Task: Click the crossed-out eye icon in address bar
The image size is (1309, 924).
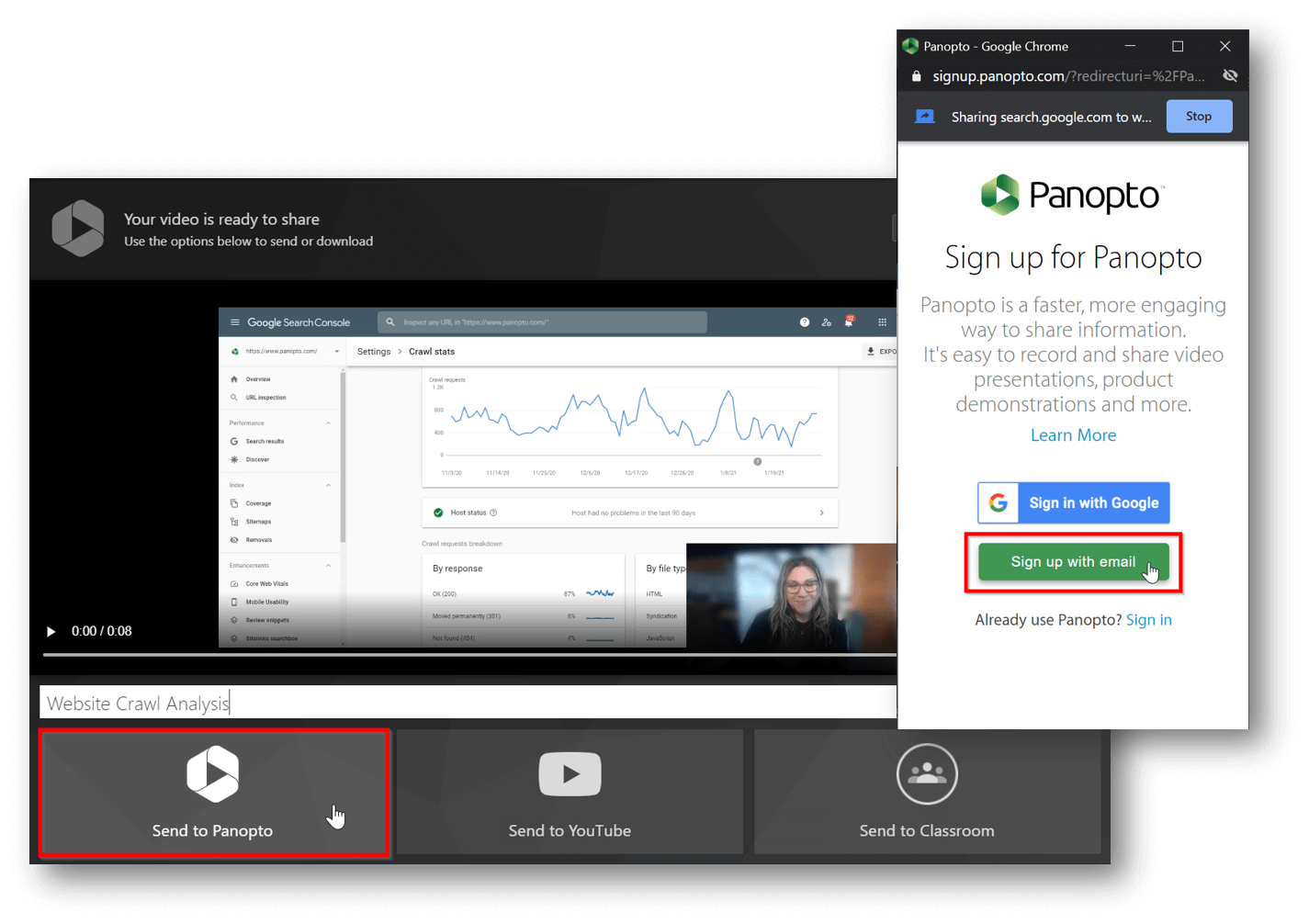Action: pos(1230,76)
